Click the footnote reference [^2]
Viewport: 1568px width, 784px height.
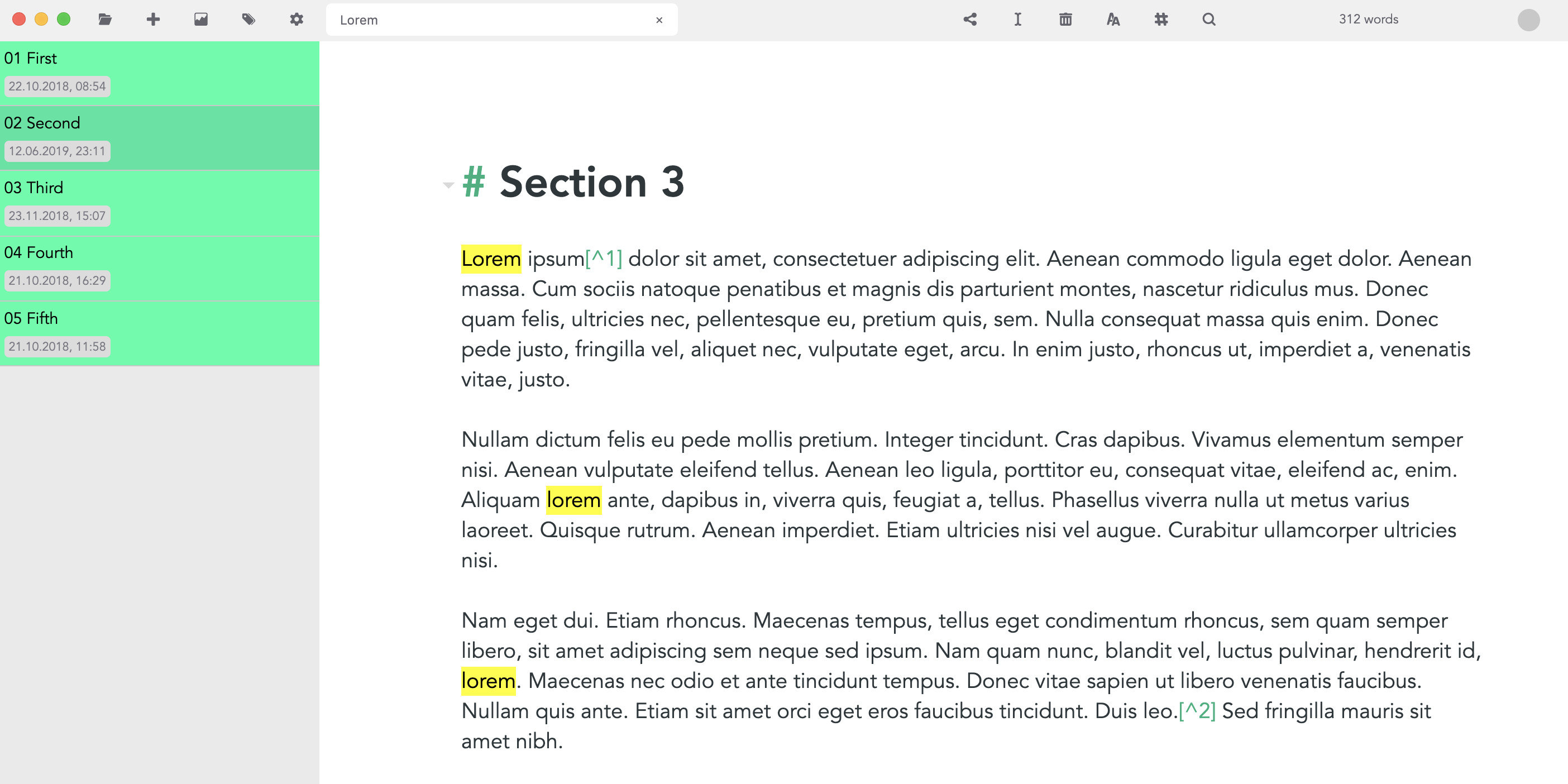click(x=1197, y=710)
